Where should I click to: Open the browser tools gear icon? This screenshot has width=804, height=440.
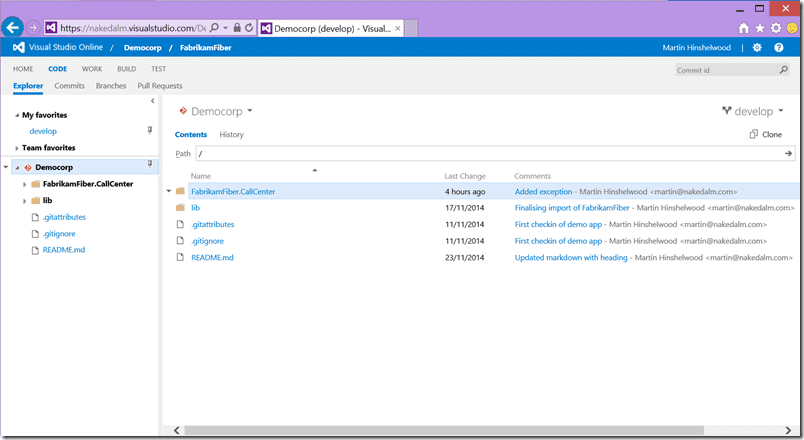(776, 28)
